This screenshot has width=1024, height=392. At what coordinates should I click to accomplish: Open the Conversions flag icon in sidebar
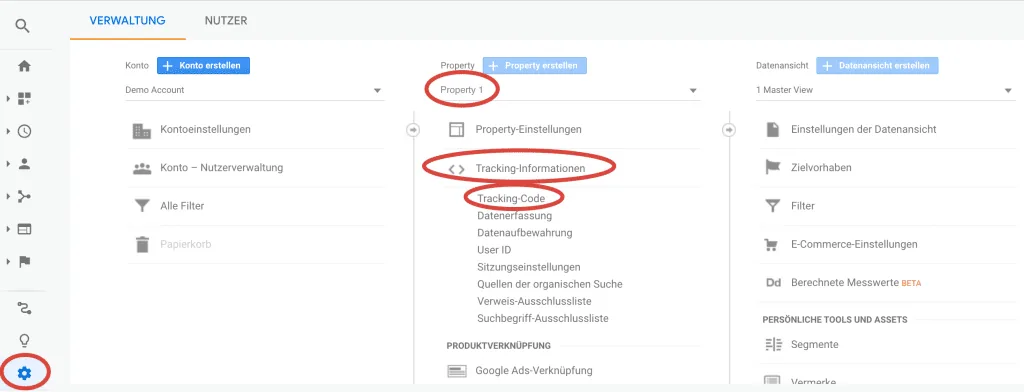coord(24,262)
